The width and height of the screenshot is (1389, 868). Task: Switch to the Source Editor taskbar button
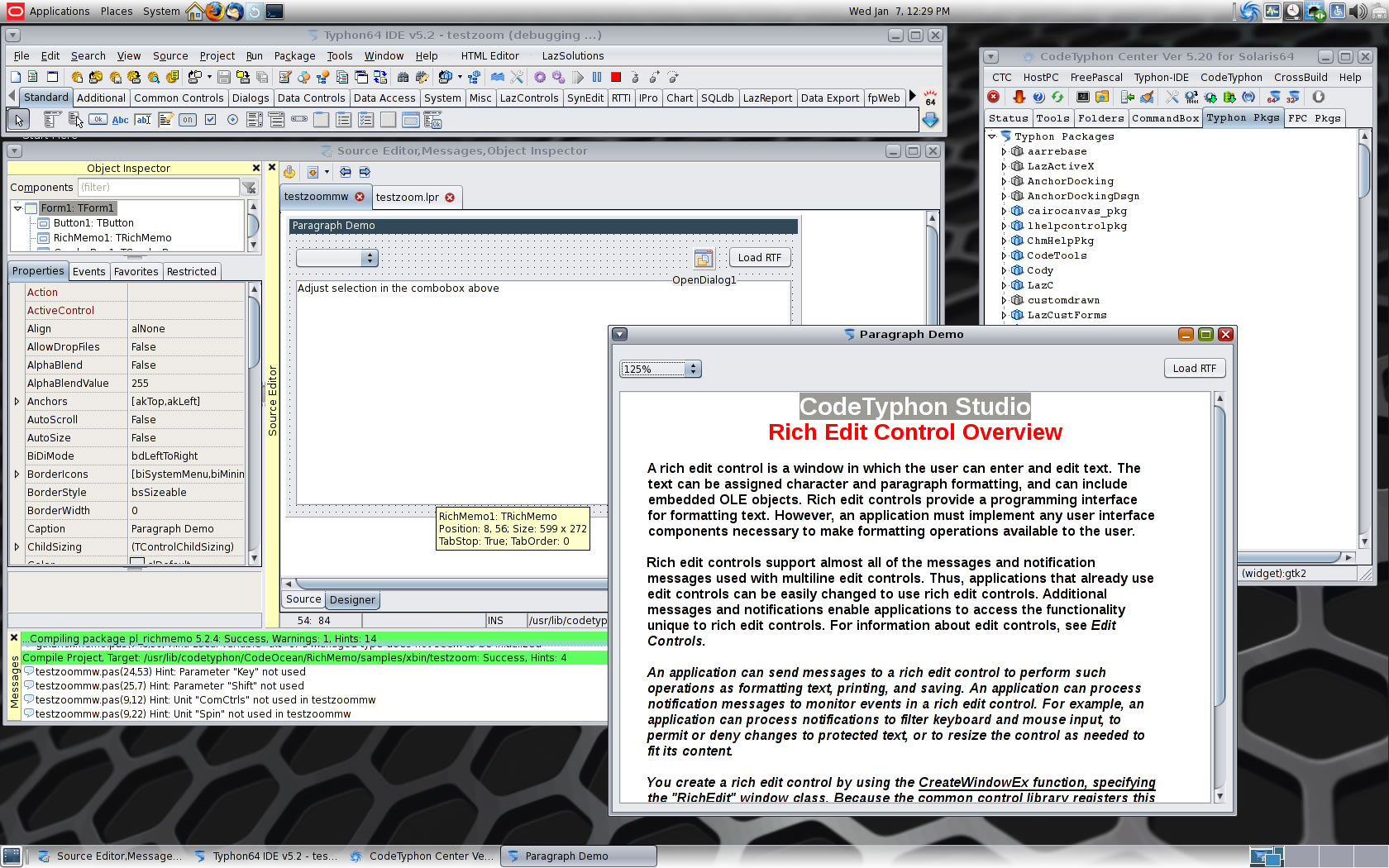[109, 856]
